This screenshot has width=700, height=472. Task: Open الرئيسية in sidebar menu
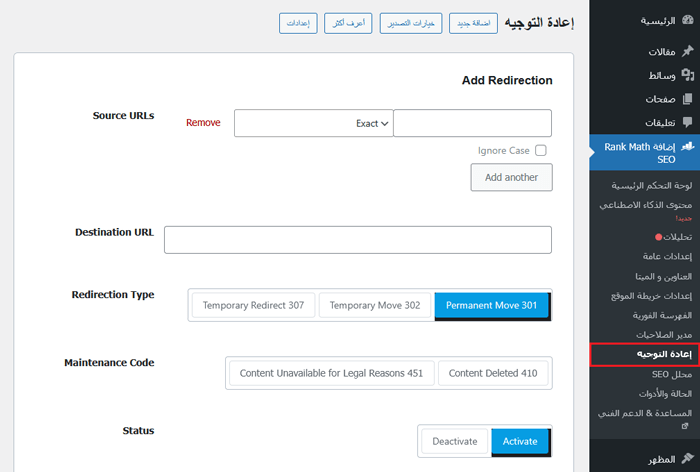click(x=658, y=21)
